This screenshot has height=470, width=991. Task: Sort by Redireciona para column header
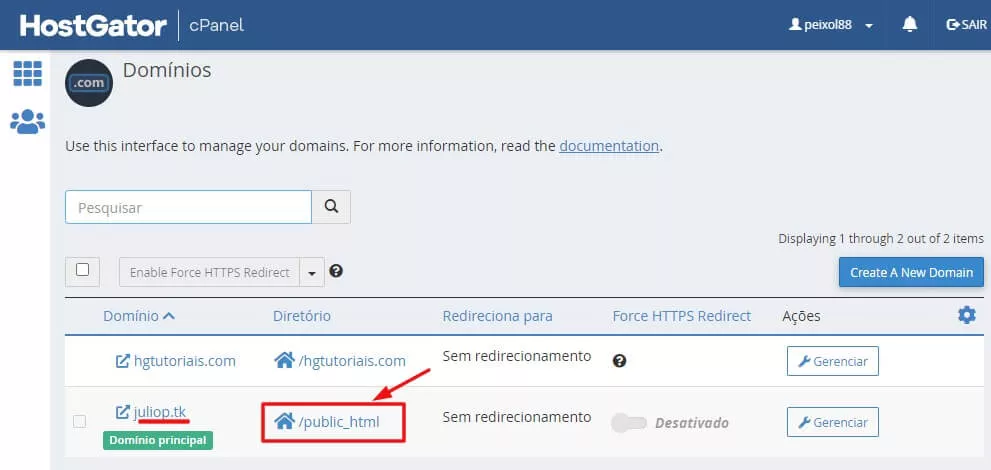tap(497, 316)
